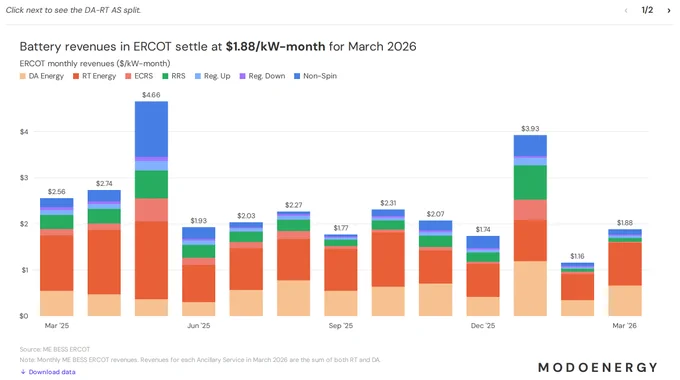Select the $1.74 bar total label
Image resolution: width=680 pixels, height=380 pixels.
[483, 229]
